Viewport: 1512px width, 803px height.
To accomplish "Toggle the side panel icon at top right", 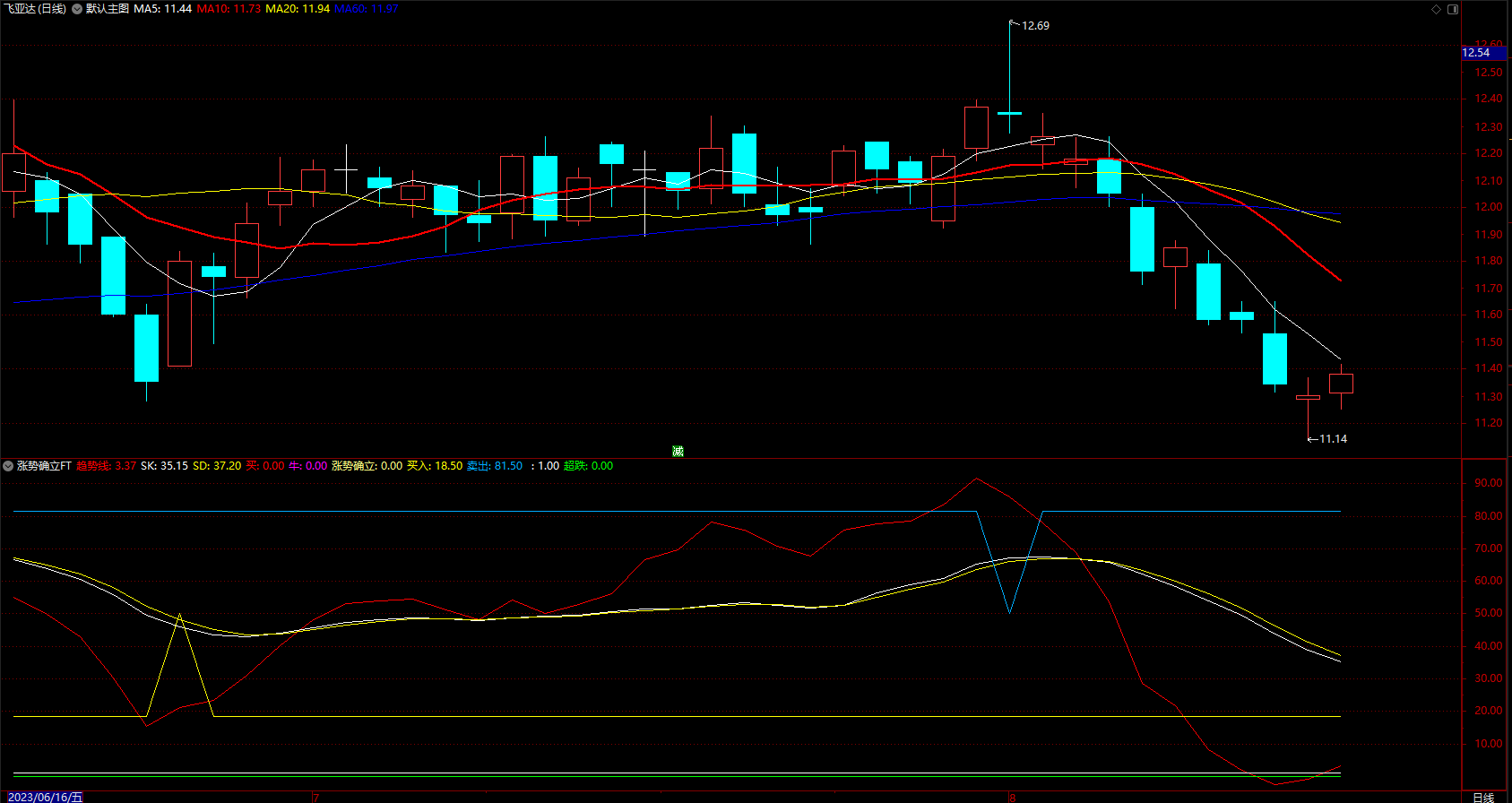I will (x=1453, y=9).
